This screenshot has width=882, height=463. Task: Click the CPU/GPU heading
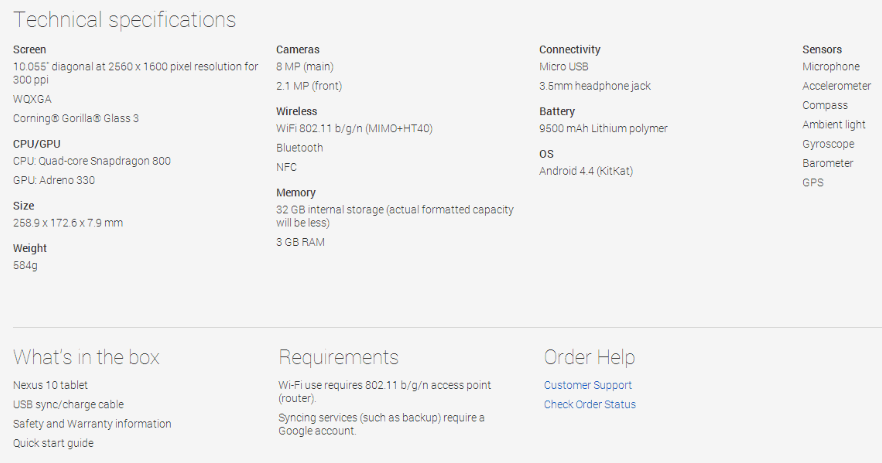pos(37,144)
